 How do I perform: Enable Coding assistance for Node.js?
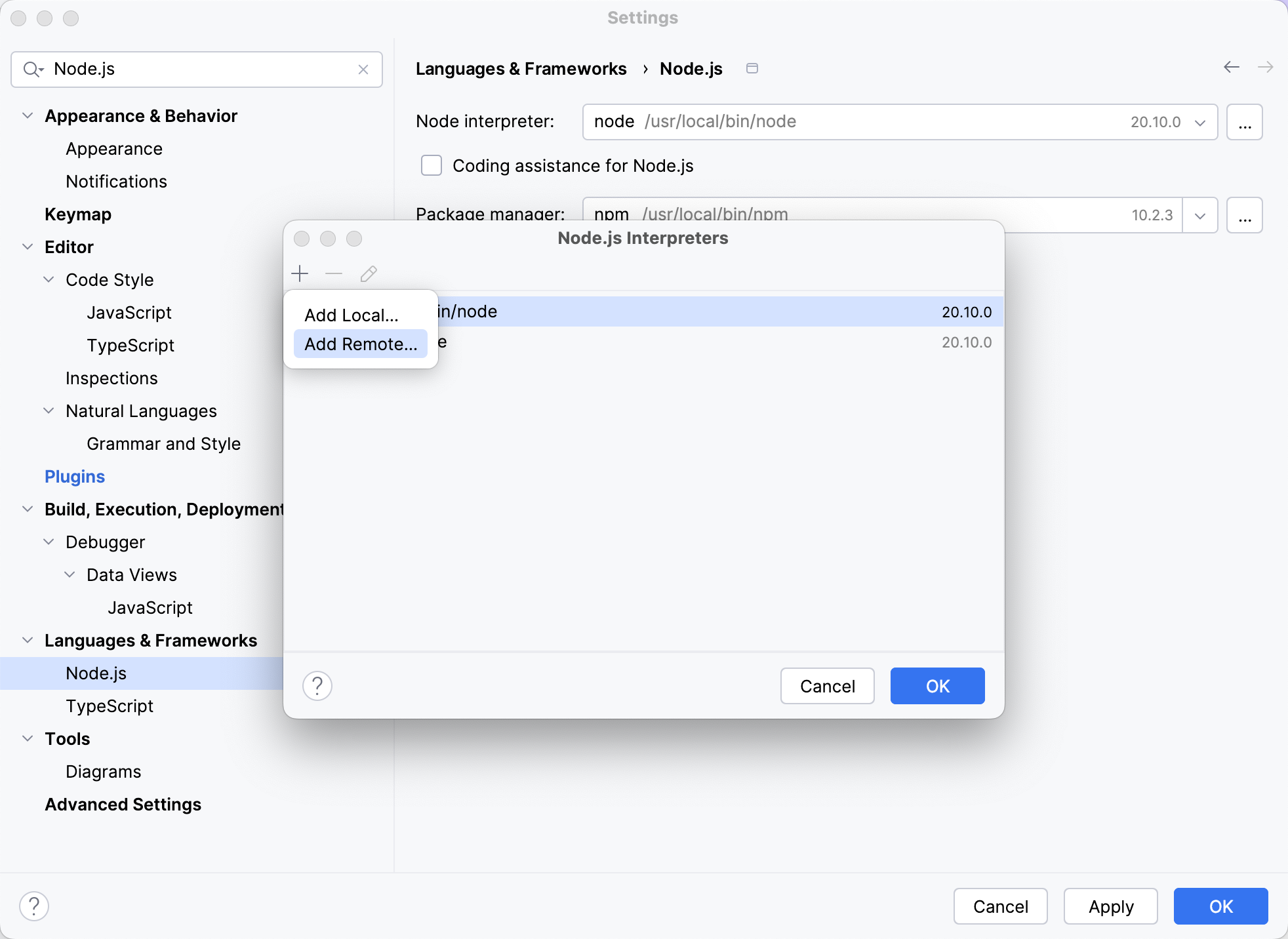pyautogui.click(x=431, y=166)
